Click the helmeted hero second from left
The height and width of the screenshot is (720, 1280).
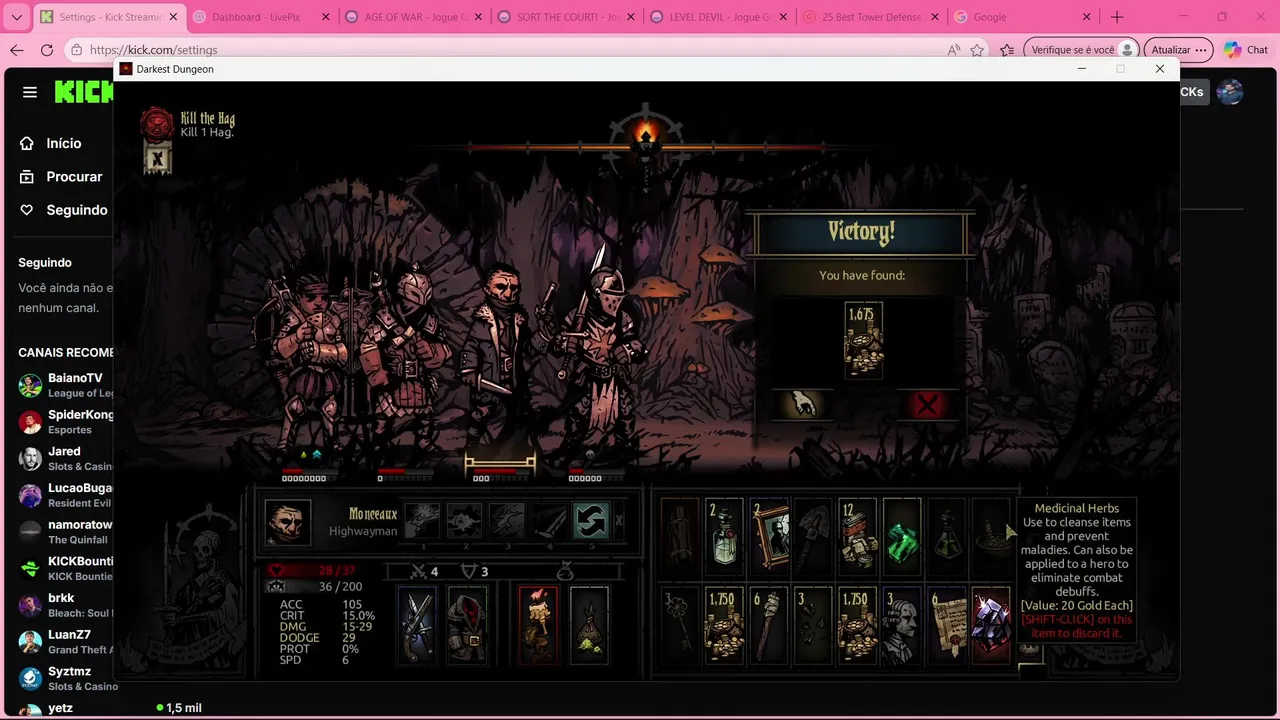[408, 355]
